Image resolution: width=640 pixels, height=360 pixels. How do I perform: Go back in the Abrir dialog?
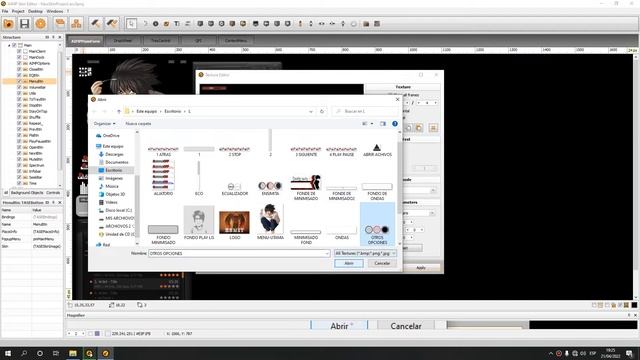click(95, 111)
